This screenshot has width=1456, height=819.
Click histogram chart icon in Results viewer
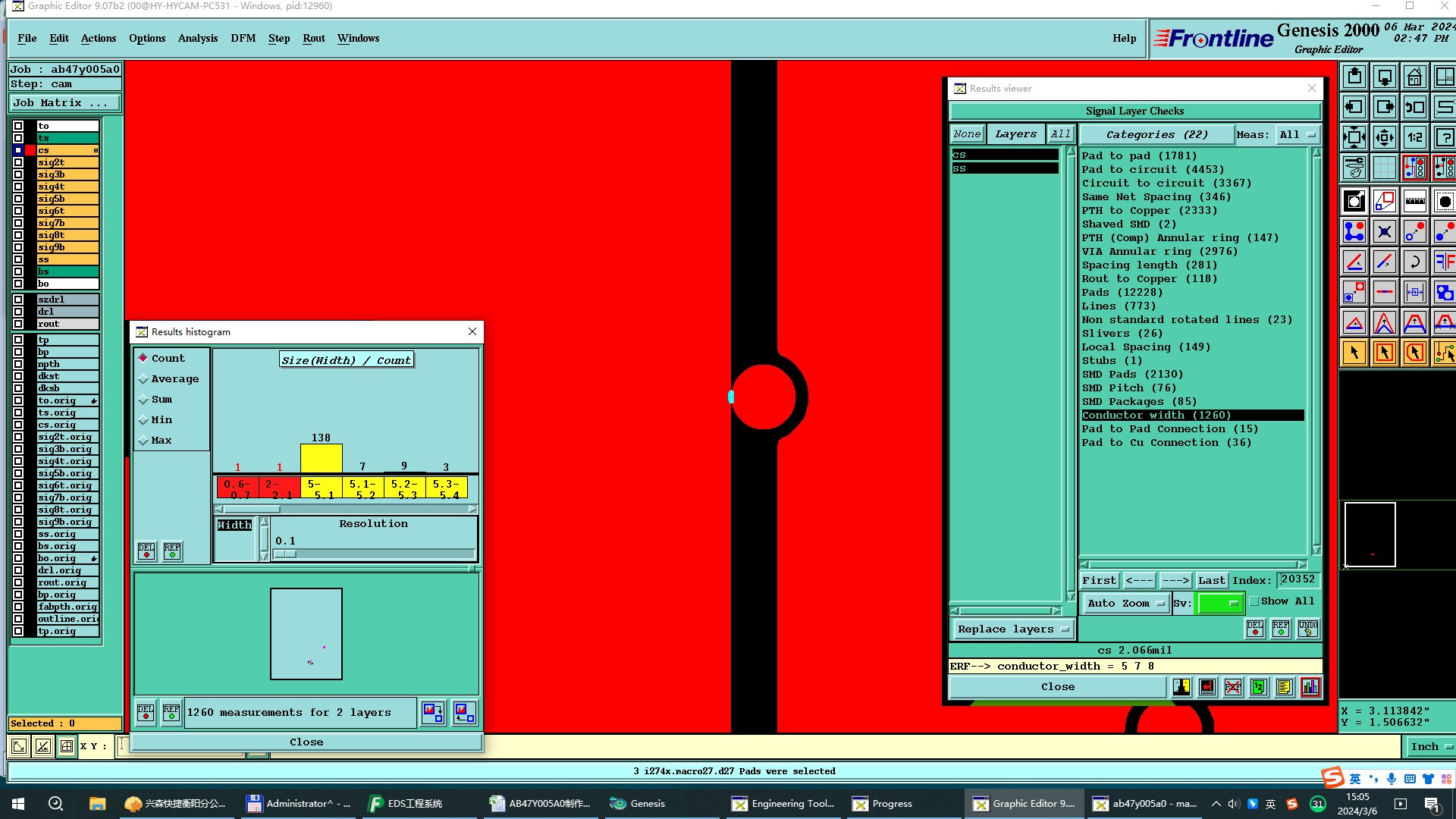point(1310,687)
